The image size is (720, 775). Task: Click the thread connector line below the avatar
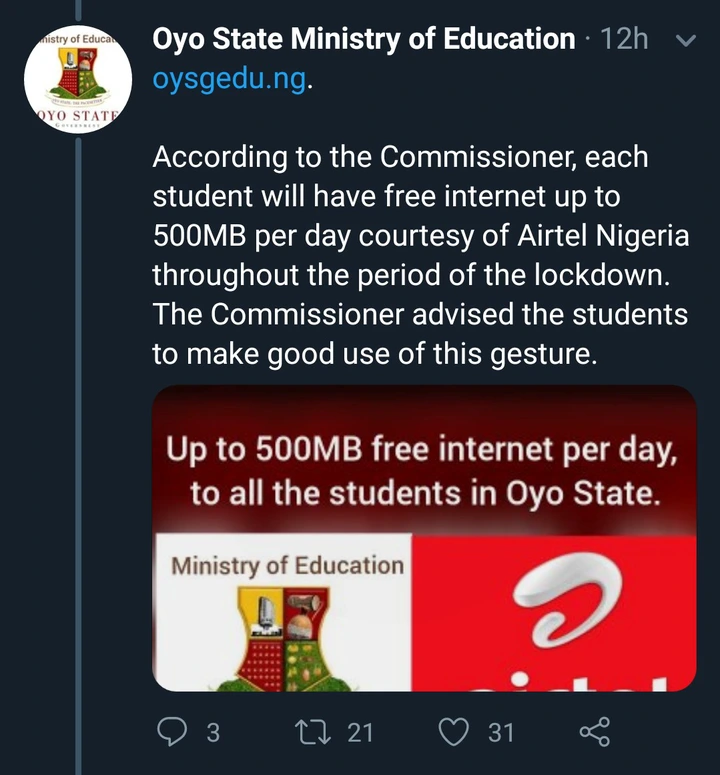point(78,456)
